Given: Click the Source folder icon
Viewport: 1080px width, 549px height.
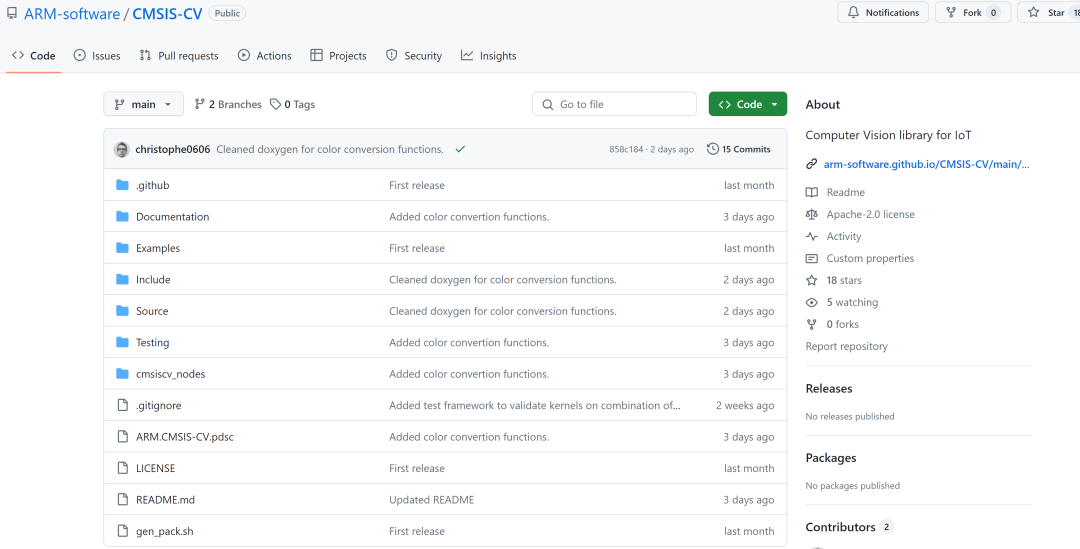Looking at the screenshot, I should 123,311.
